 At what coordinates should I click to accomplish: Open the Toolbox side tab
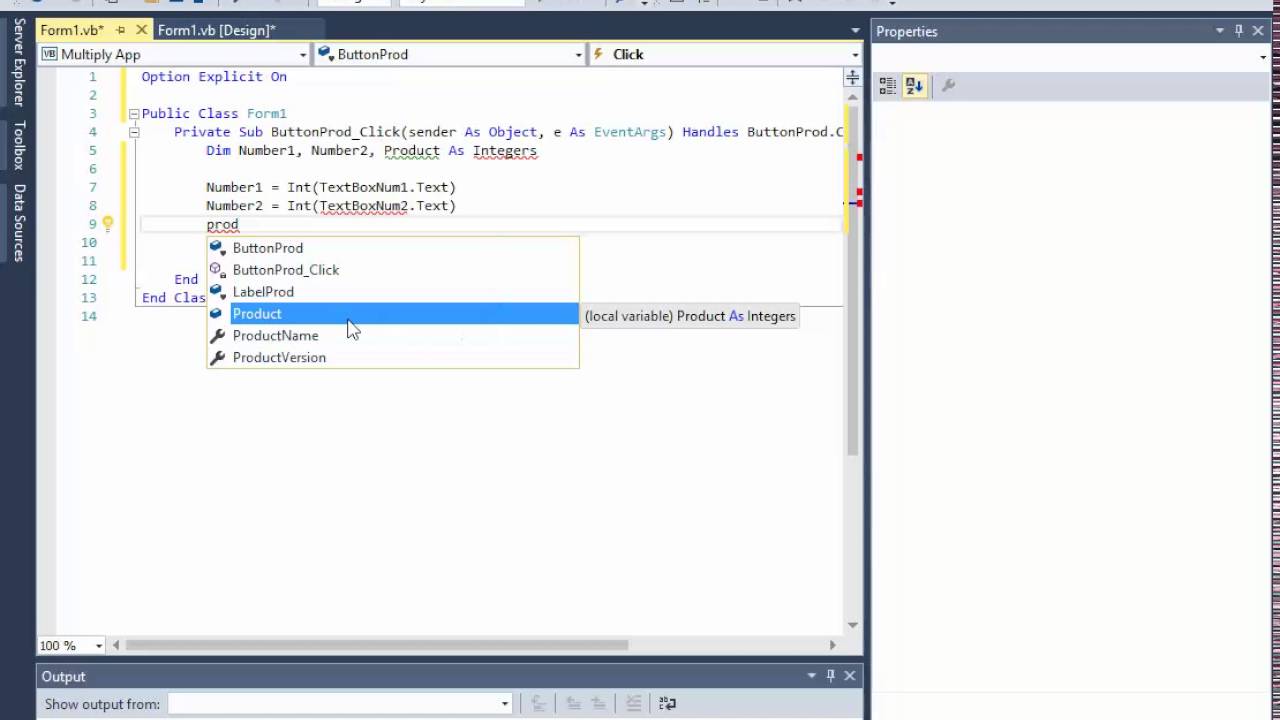click(19, 145)
